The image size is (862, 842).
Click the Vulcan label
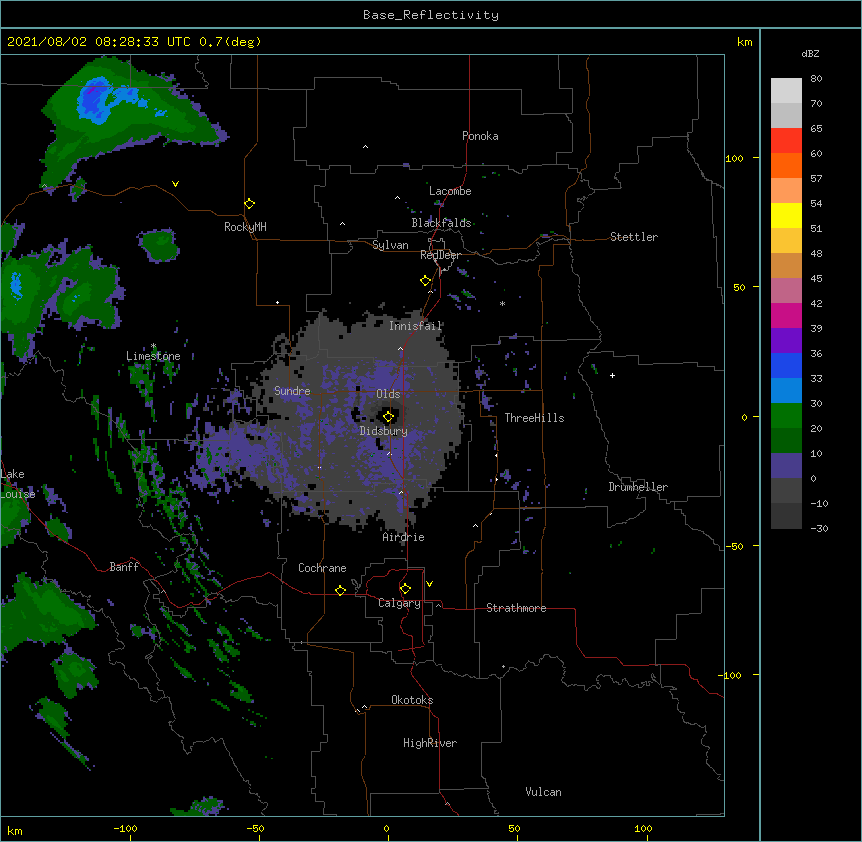pos(543,792)
